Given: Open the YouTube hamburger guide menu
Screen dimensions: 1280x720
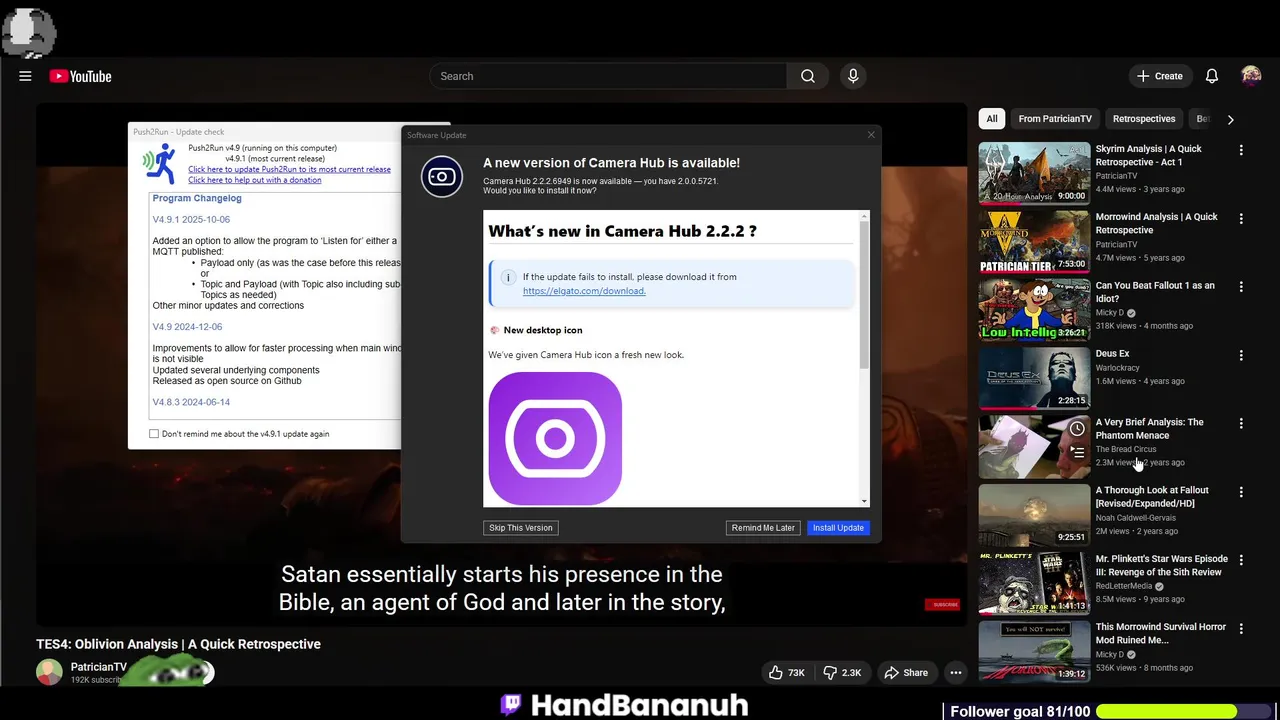Looking at the screenshot, I should point(25,76).
